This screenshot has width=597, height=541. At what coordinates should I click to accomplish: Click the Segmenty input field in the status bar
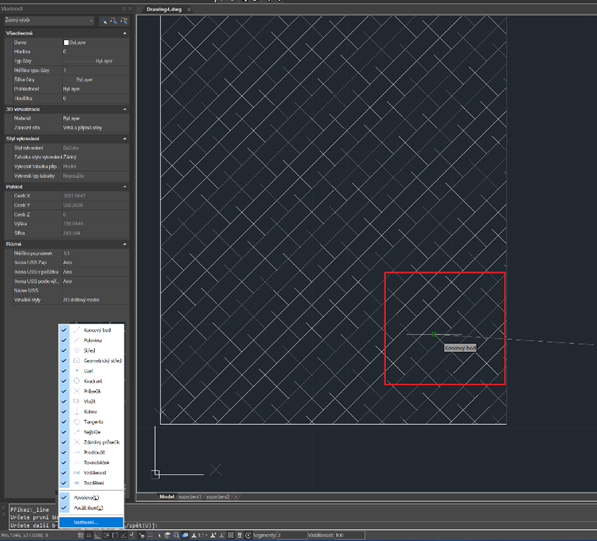tap(292, 535)
